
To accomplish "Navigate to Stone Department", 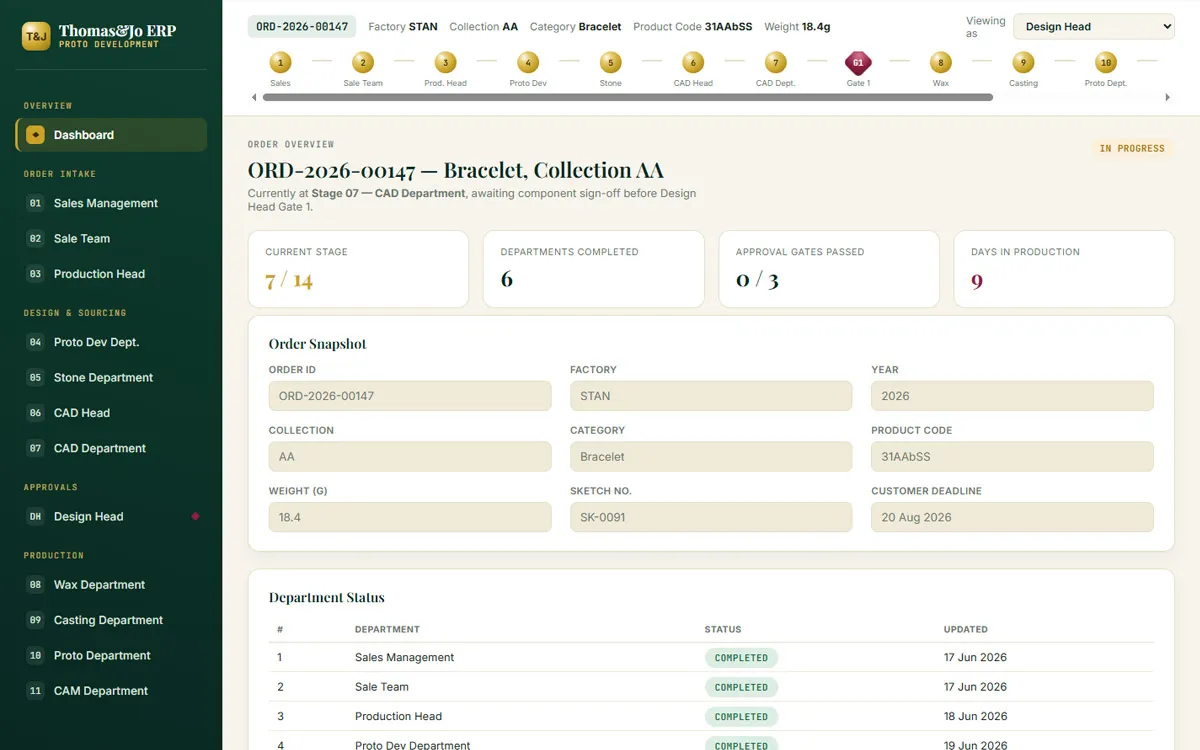I will tap(111, 377).
